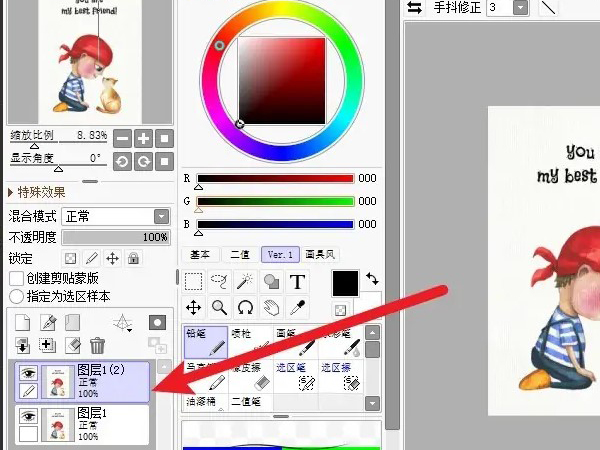Click the blue B channel slider
The image size is (600, 450).
click(x=275, y=224)
